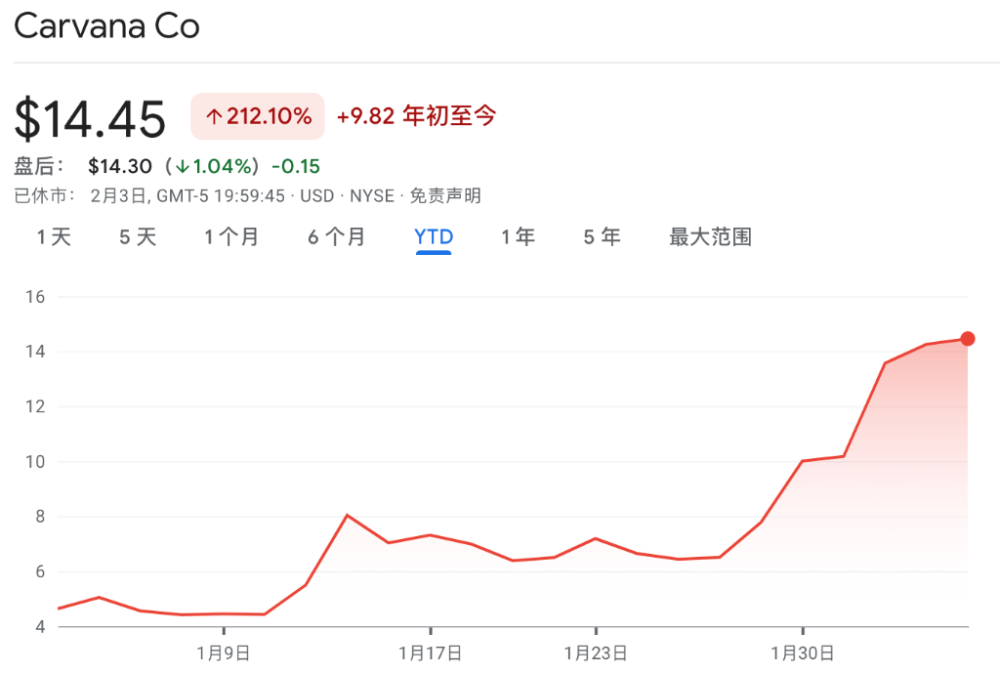Screen dimensions: 1000x673
Task: Click the up arrow in change badge
Action: (214, 116)
